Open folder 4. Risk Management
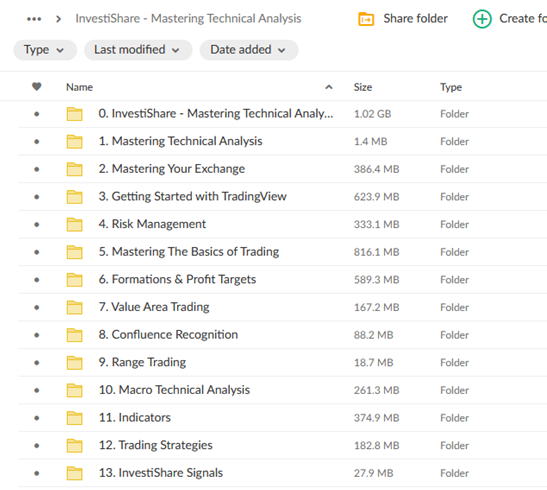This screenshot has height=490, width=547. coord(152,224)
